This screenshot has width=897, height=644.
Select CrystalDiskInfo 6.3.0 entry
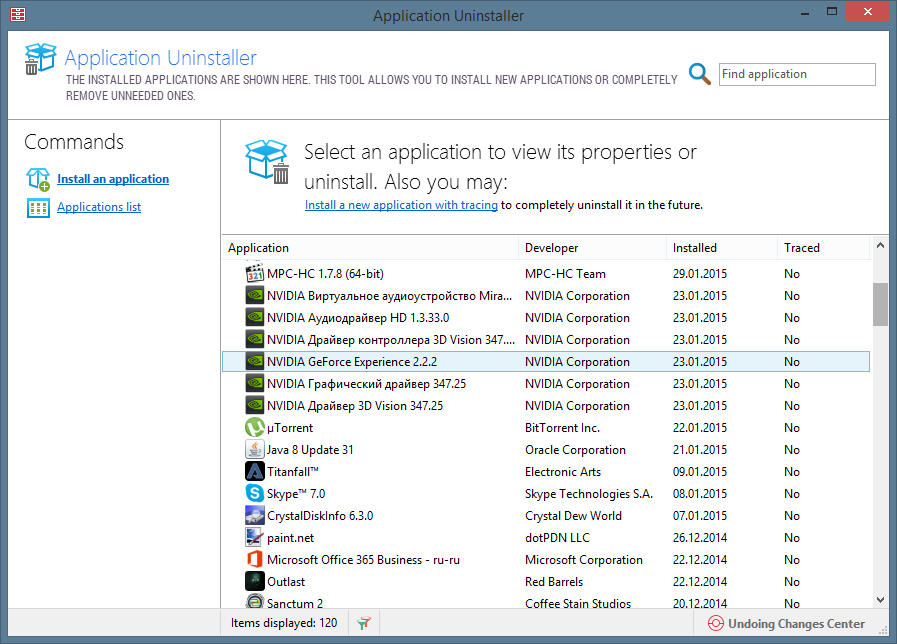tap(546, 515)
